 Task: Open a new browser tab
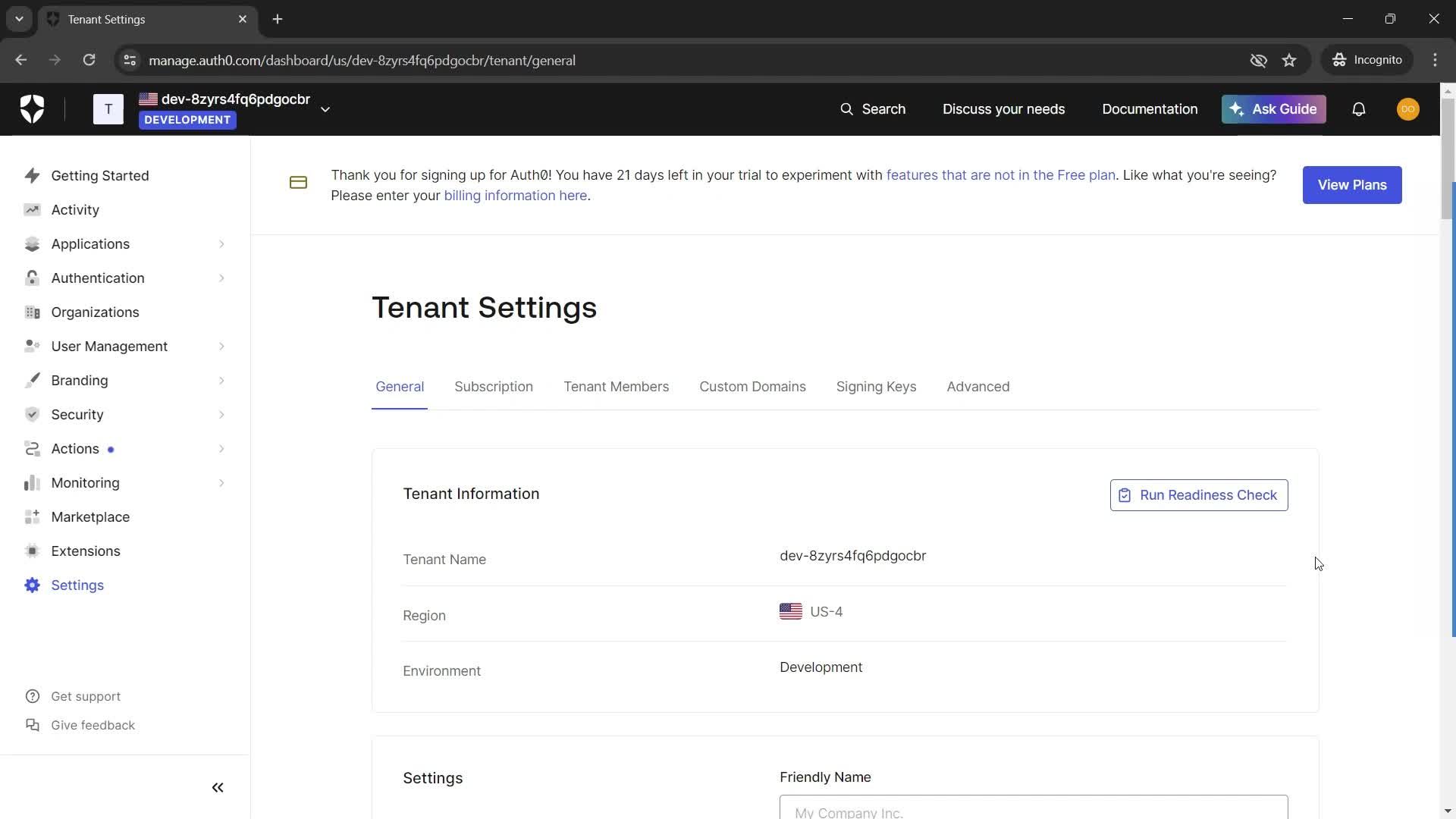(278, 19)
